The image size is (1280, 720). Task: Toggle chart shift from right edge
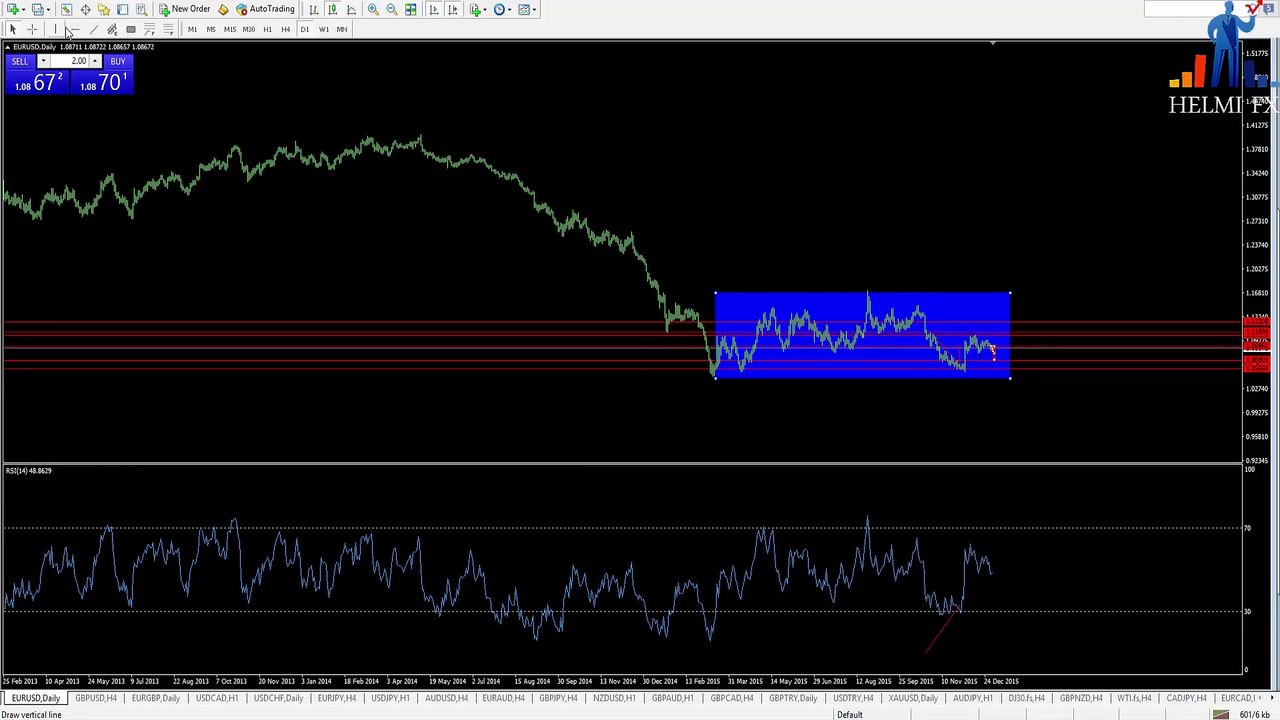[452, 9]
